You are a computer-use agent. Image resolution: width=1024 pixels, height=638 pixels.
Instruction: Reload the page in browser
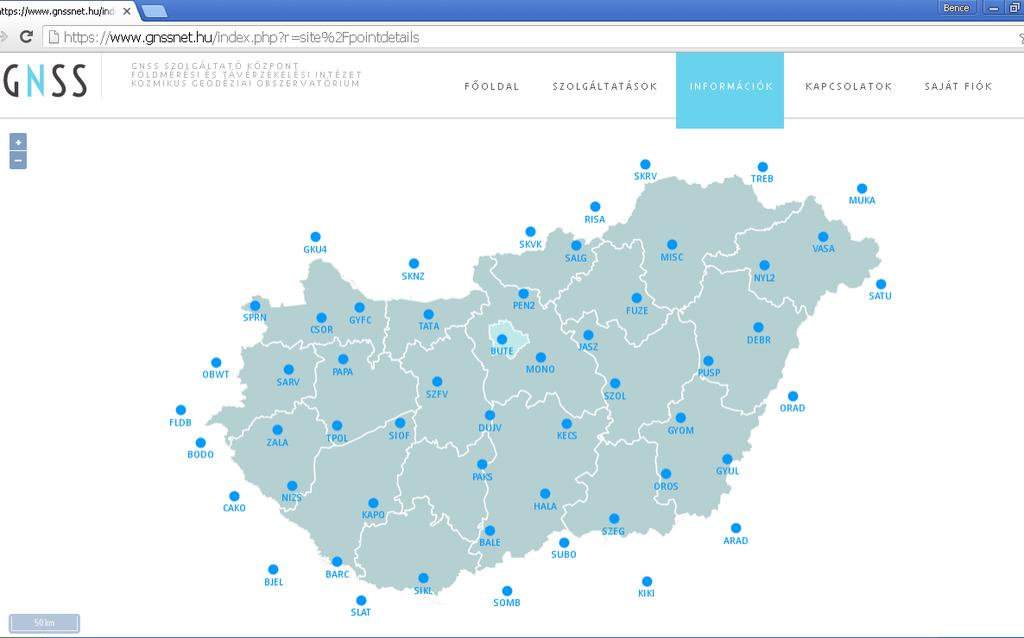[x=26, y=37]
